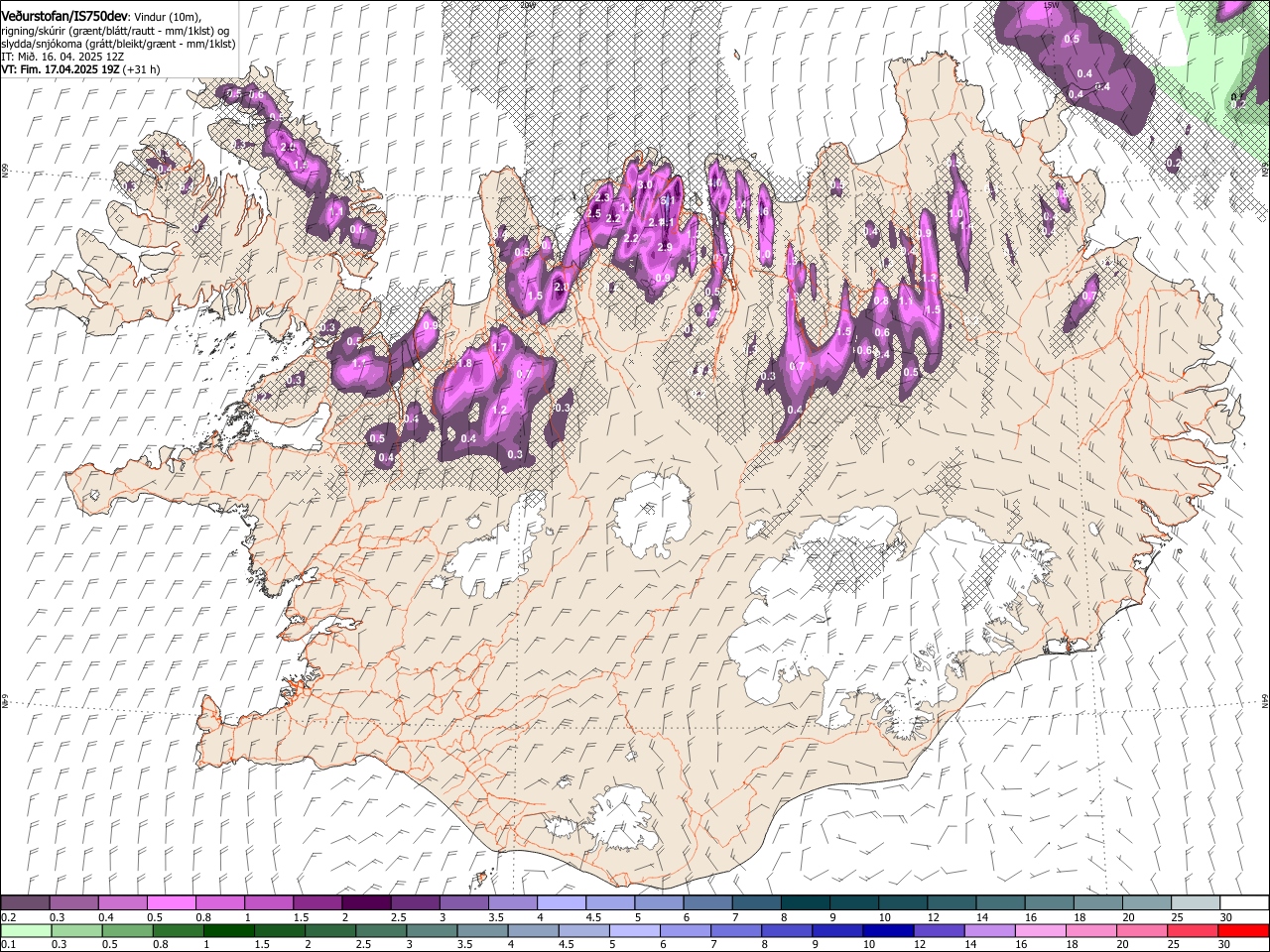1270x952 pixels.
Task: Click the 'rigning/skúrir' legend description line
Action: pos(115,31)
